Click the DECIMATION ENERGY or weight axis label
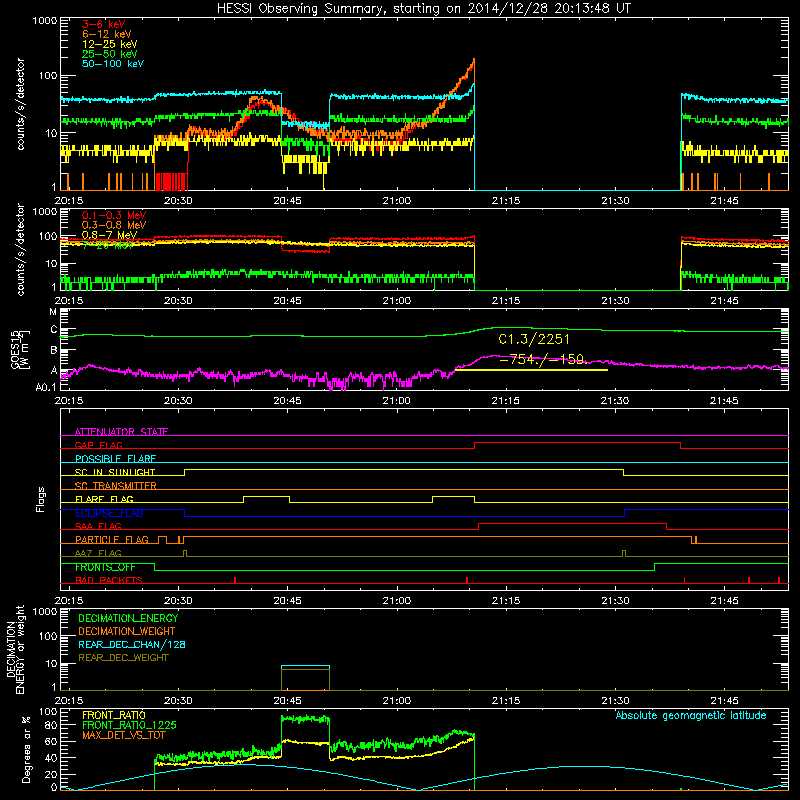800x800 pixels. coord(15,649)
